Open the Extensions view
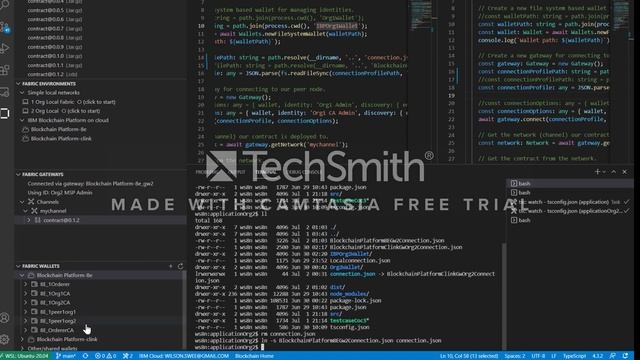 point(4,70)
